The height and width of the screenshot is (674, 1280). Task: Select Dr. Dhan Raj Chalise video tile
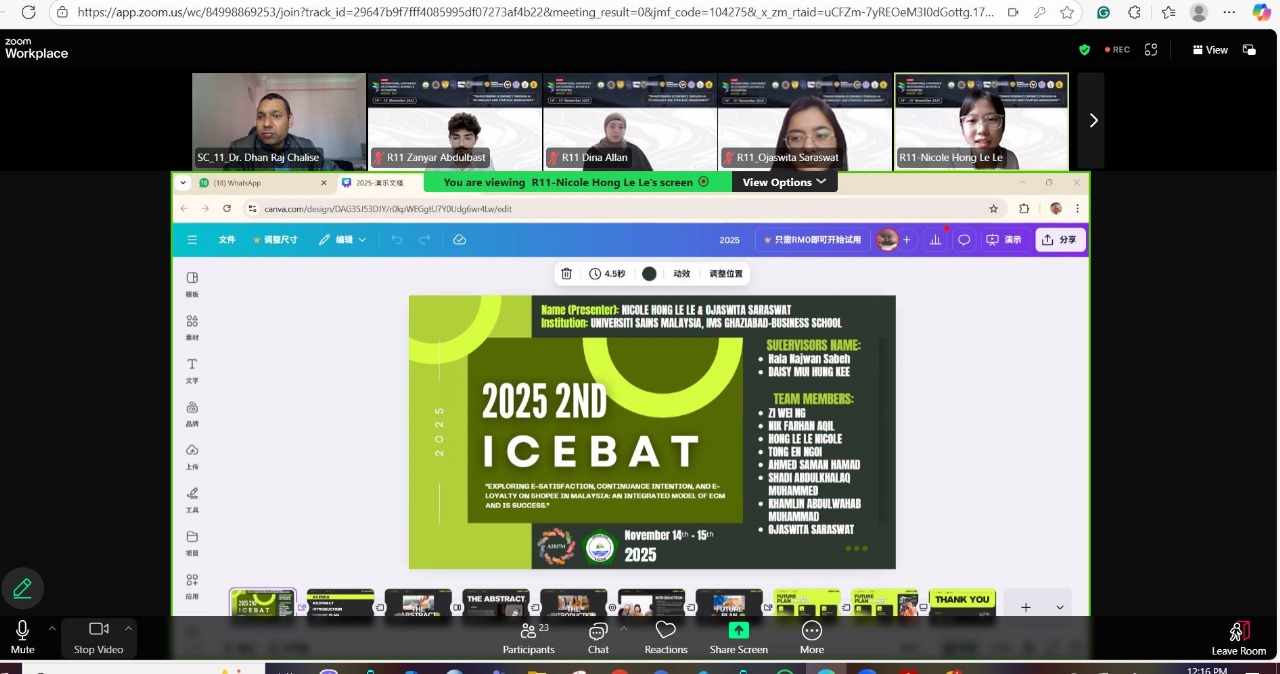pyautogui.click(x=279, y=120)
